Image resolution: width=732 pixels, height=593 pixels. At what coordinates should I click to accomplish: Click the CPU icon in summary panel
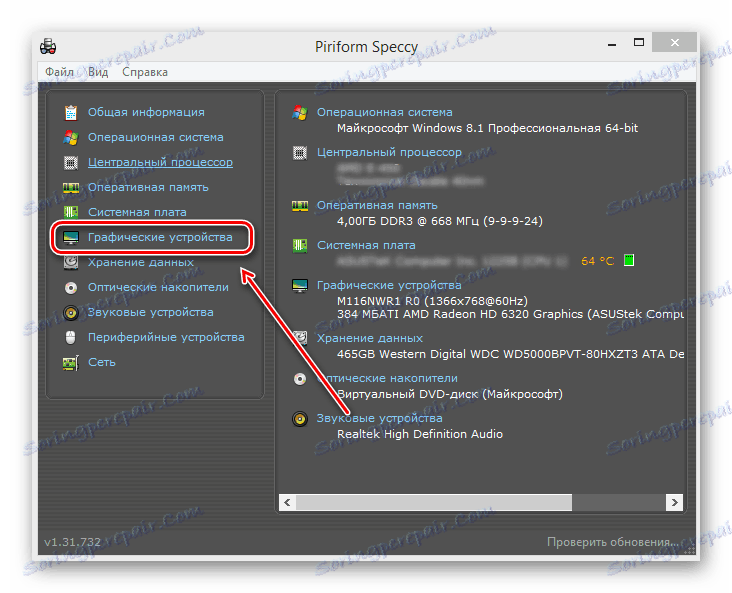click(x=300, y=153)
